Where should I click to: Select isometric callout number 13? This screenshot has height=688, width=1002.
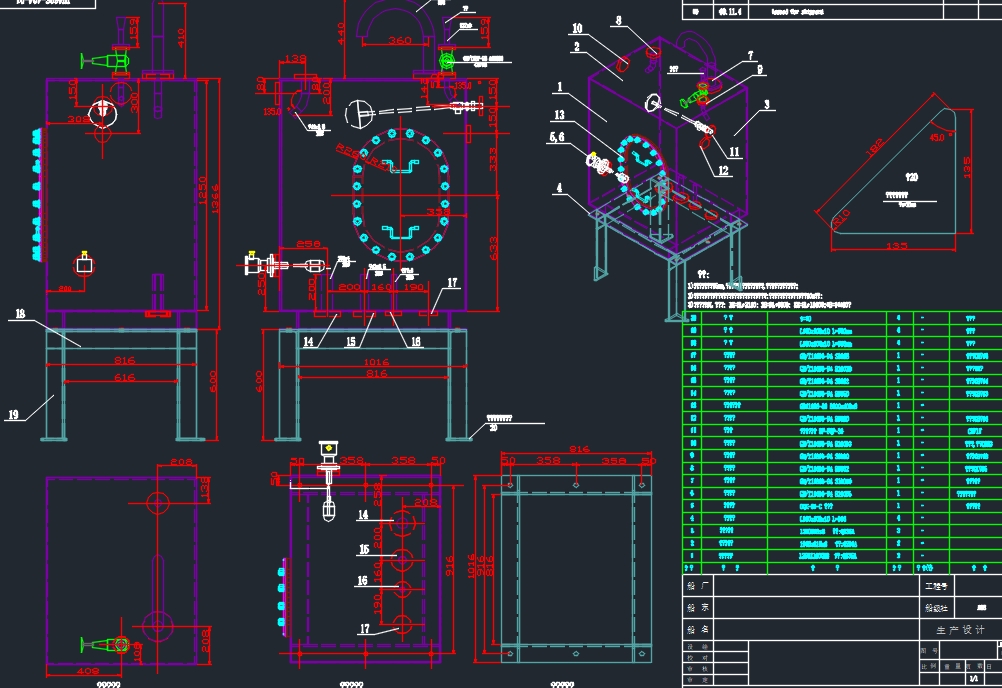[x=559, y=115]
